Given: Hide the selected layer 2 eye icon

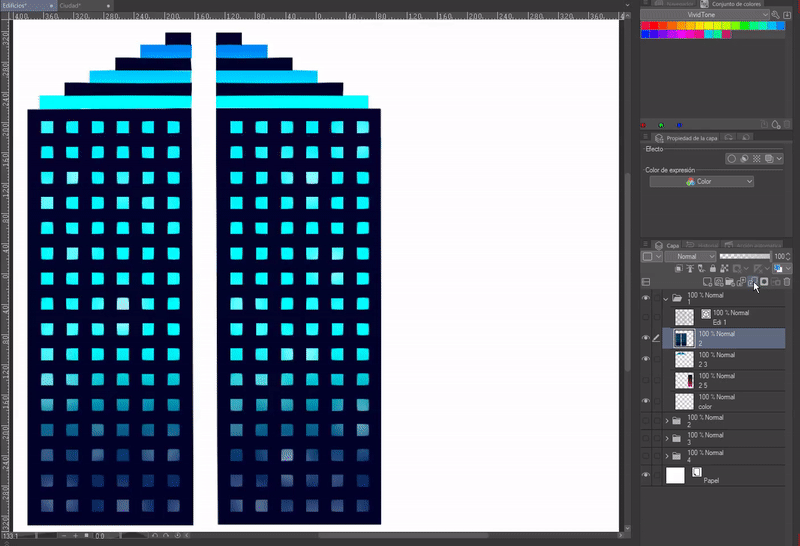Looking at the screenshot, I should [646, 338].
